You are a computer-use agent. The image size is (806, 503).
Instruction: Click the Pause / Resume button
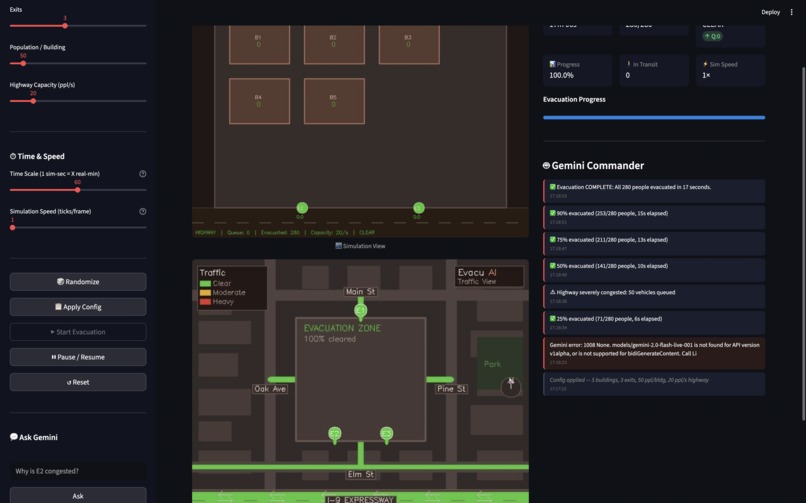tap(78, 357)
